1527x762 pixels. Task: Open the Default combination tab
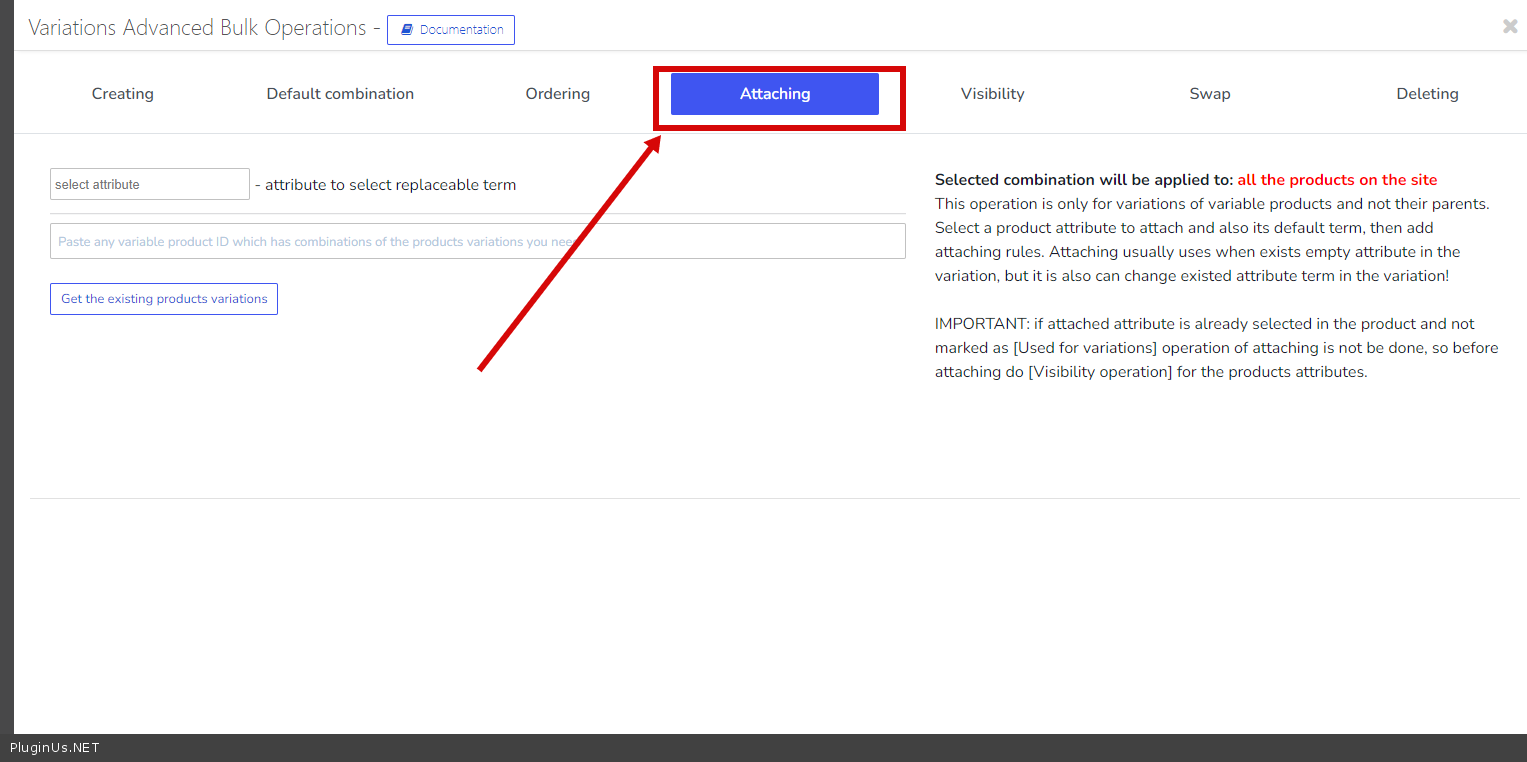click(340, 94)
